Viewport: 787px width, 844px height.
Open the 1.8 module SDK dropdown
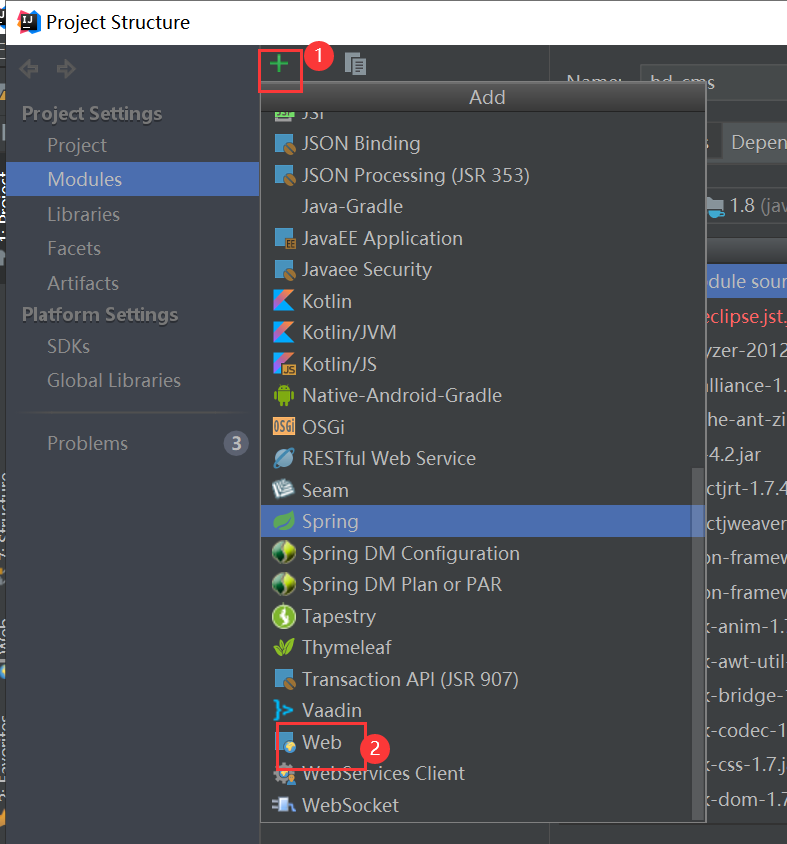(746, 206)
